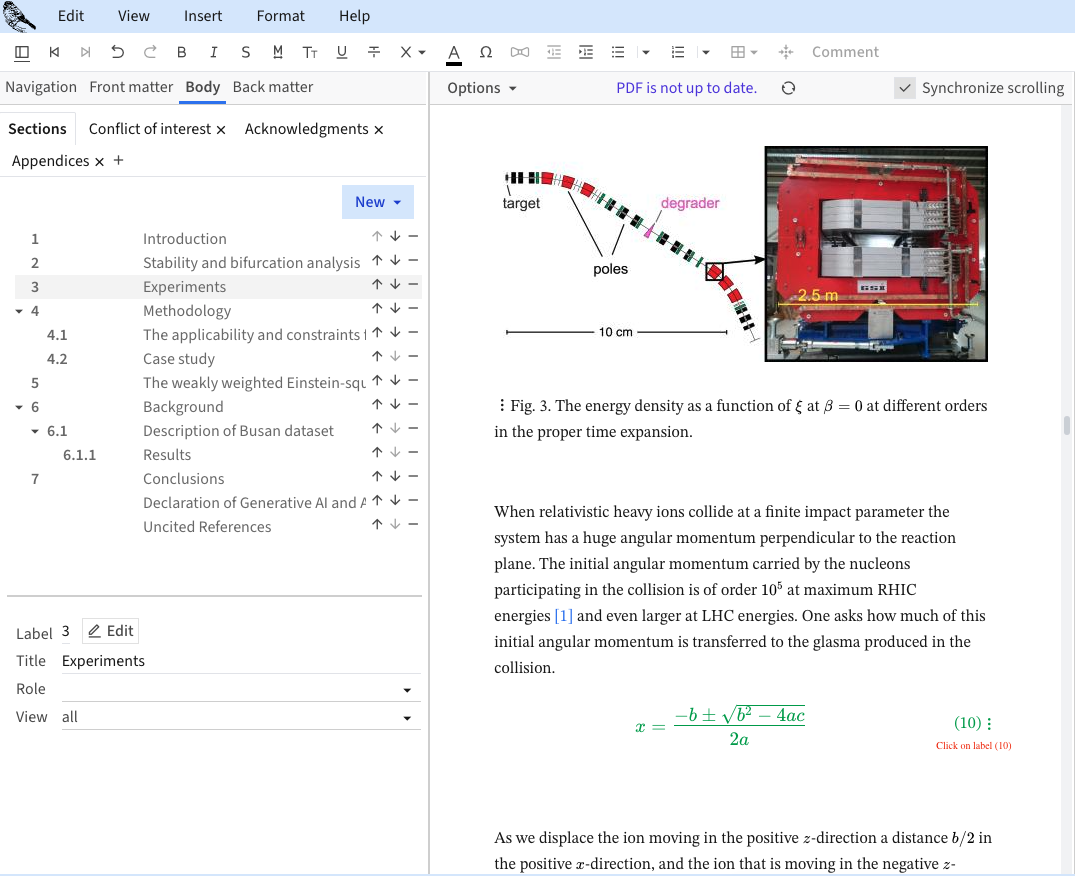
Task: Increase indent with toolbar icon
Action: click(x=586, y=52)
